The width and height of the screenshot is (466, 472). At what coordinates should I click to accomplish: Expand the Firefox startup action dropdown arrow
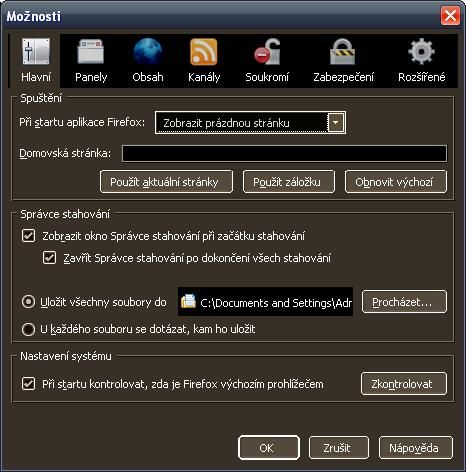click(336, 123)
